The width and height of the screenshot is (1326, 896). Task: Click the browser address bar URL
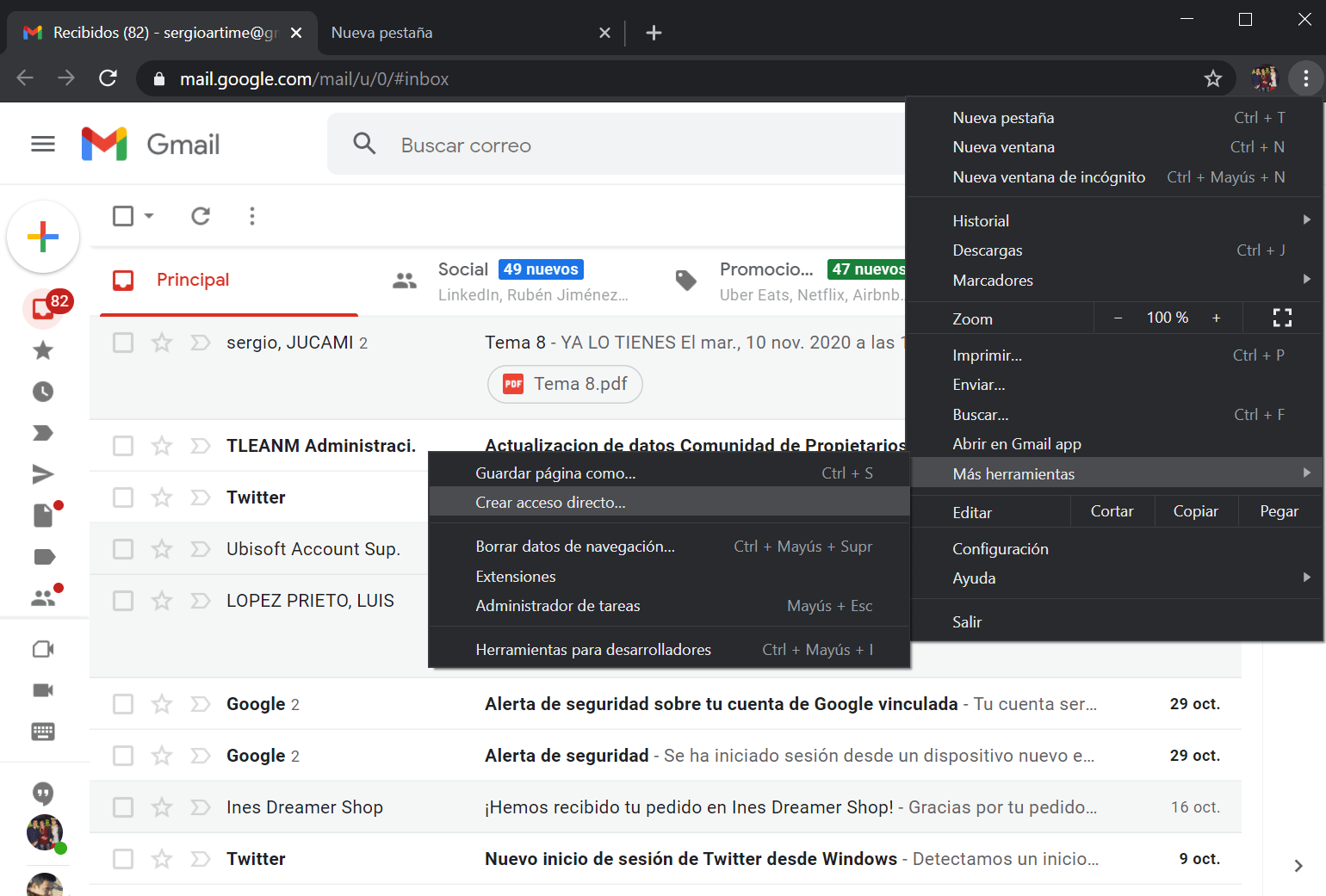(x=314, y=79)
